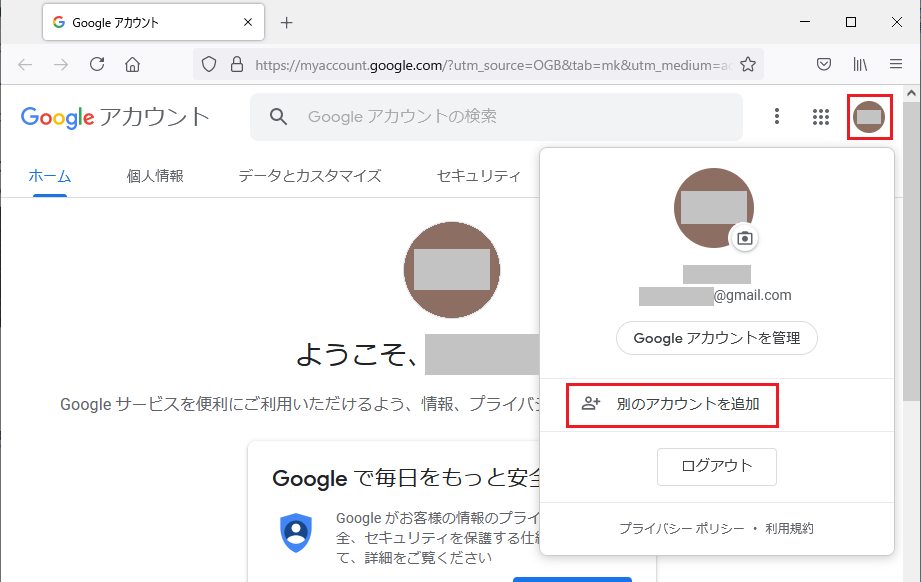This screenshot has height=582, width=921.
Task: Click the ログアウト button
Action: coord(716,466)
